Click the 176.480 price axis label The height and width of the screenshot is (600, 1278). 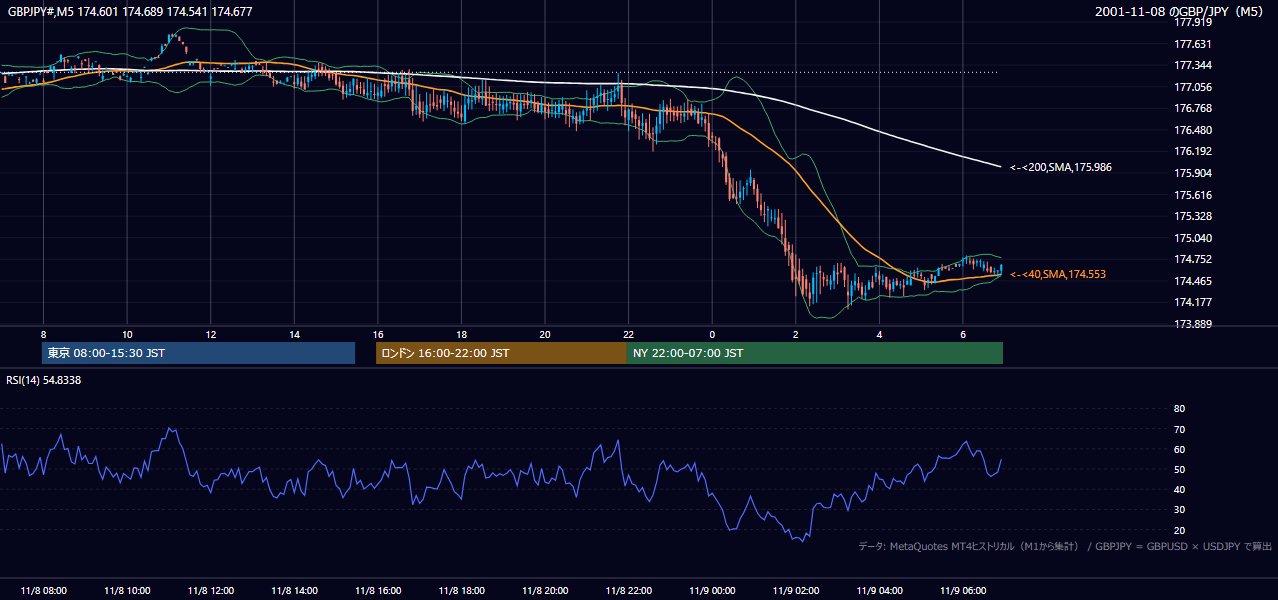click(x=1193, y=130)
